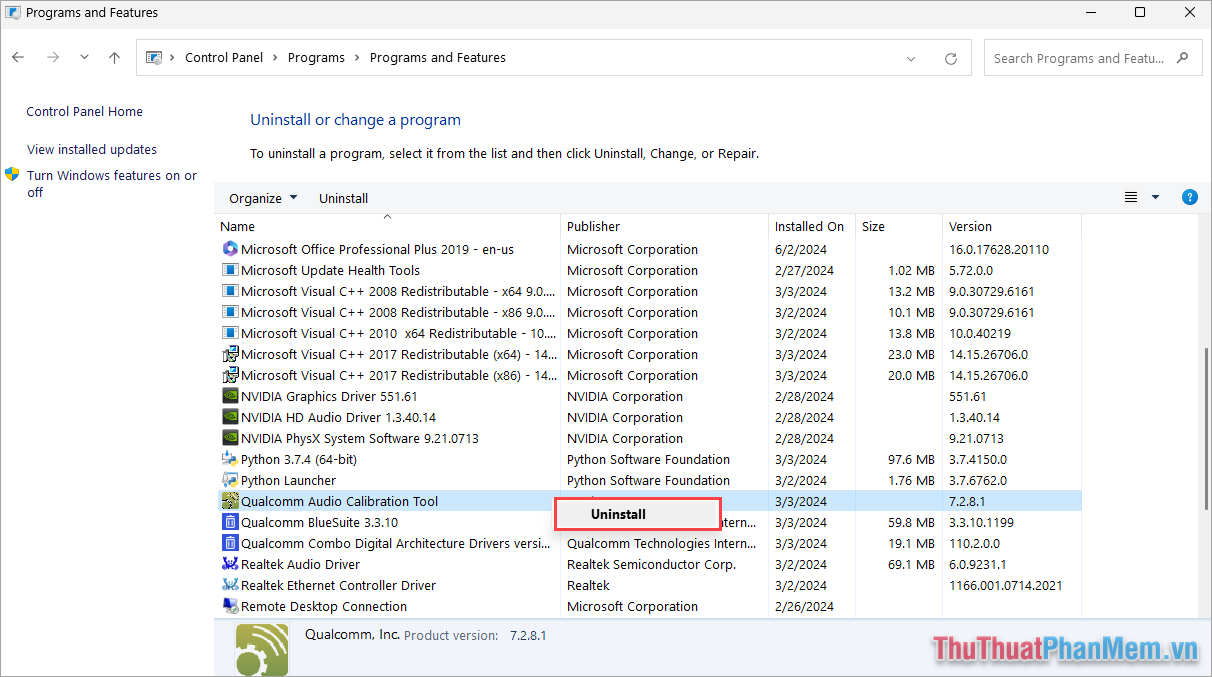Choose Uninstall from the context menu
The width and height of the screenshot is (1212, 677).
point(638,514)
